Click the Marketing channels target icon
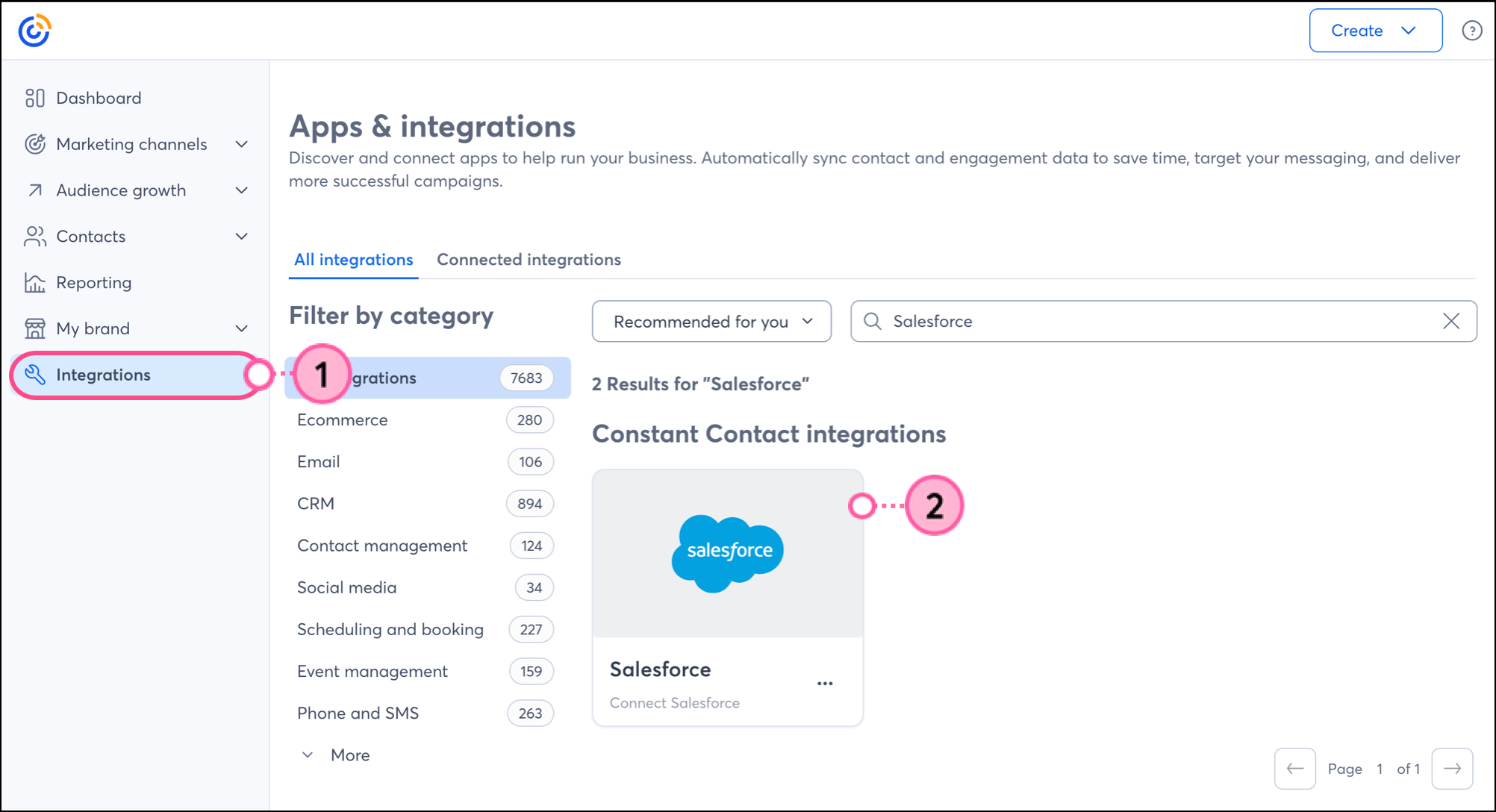This screenshot has height=812, width=1496. point(34,144)
